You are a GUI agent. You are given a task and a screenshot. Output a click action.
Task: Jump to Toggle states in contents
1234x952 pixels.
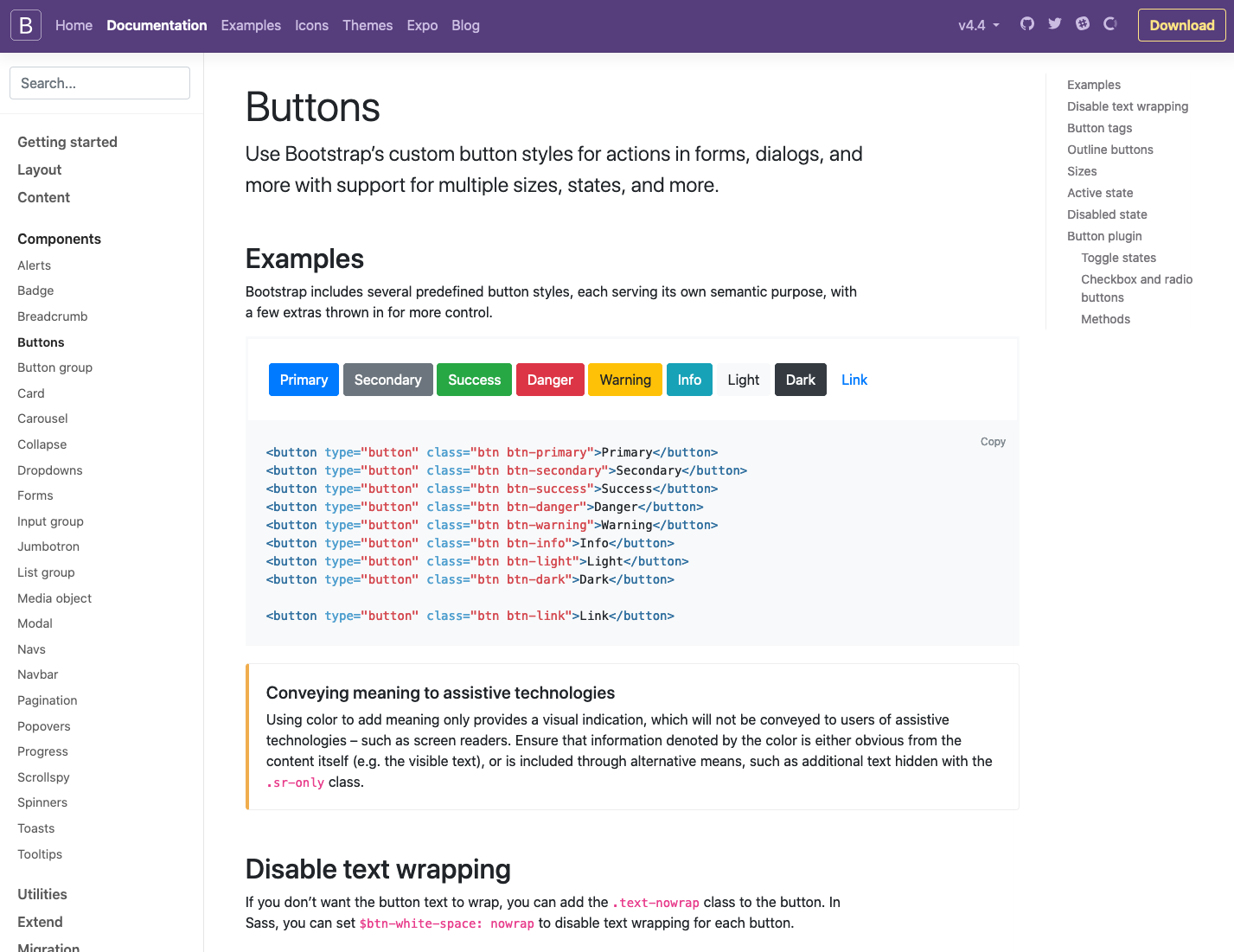coord(1118,258)
